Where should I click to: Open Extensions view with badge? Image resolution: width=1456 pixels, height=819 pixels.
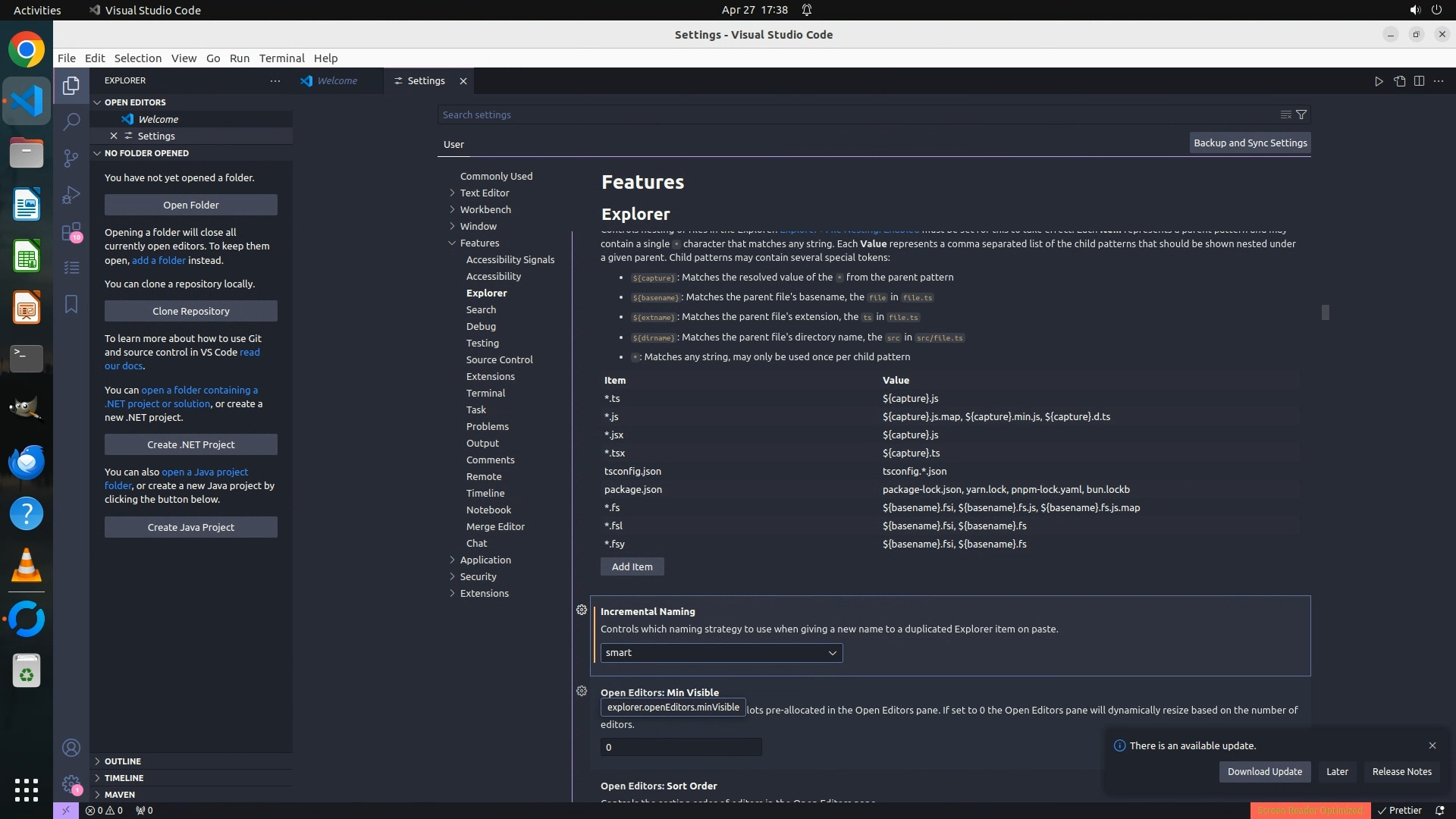[71, 231]
